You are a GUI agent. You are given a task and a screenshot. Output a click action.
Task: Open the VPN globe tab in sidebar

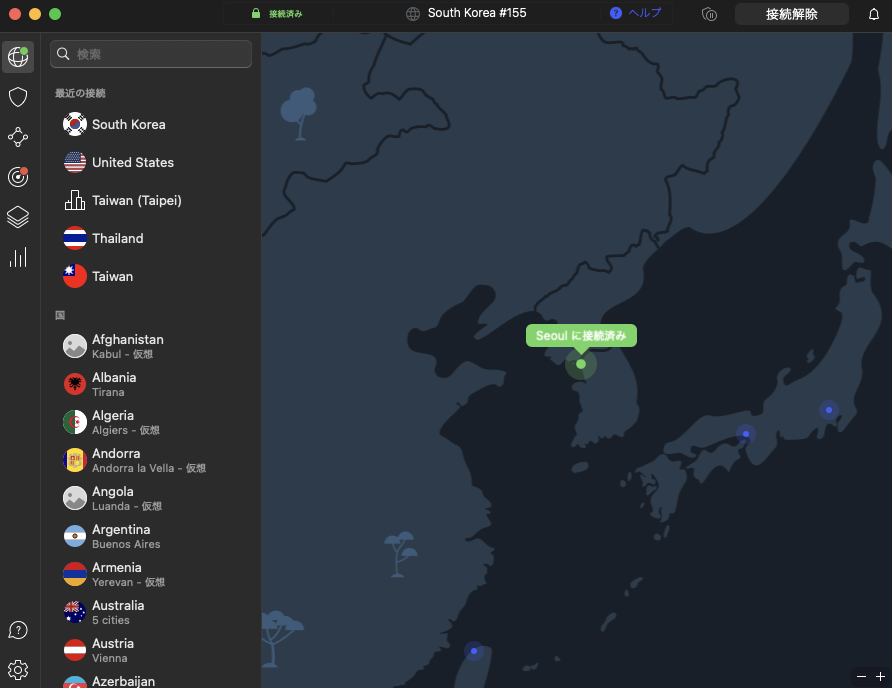point(18,57)
